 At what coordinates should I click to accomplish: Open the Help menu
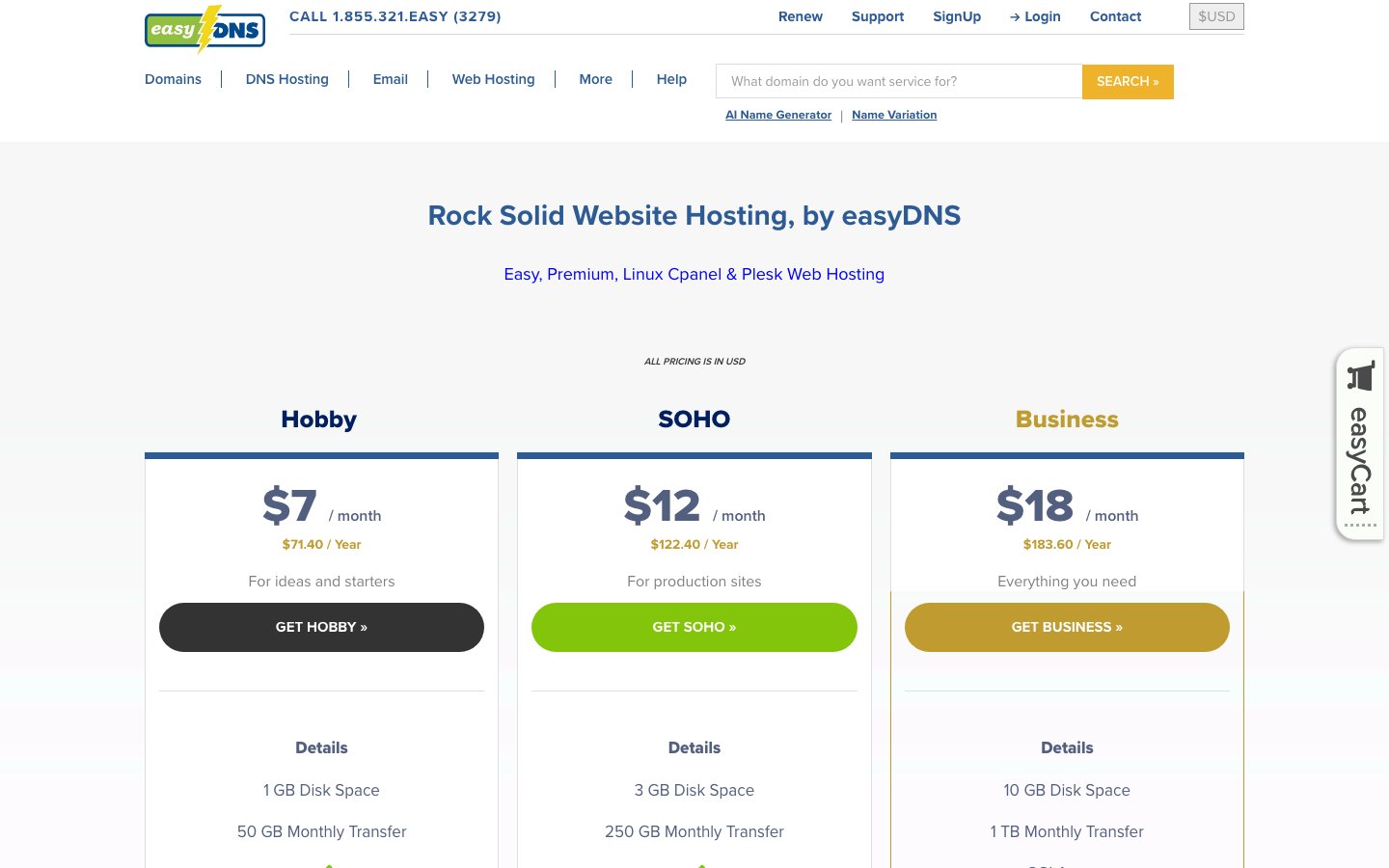(x=671, y=79)
